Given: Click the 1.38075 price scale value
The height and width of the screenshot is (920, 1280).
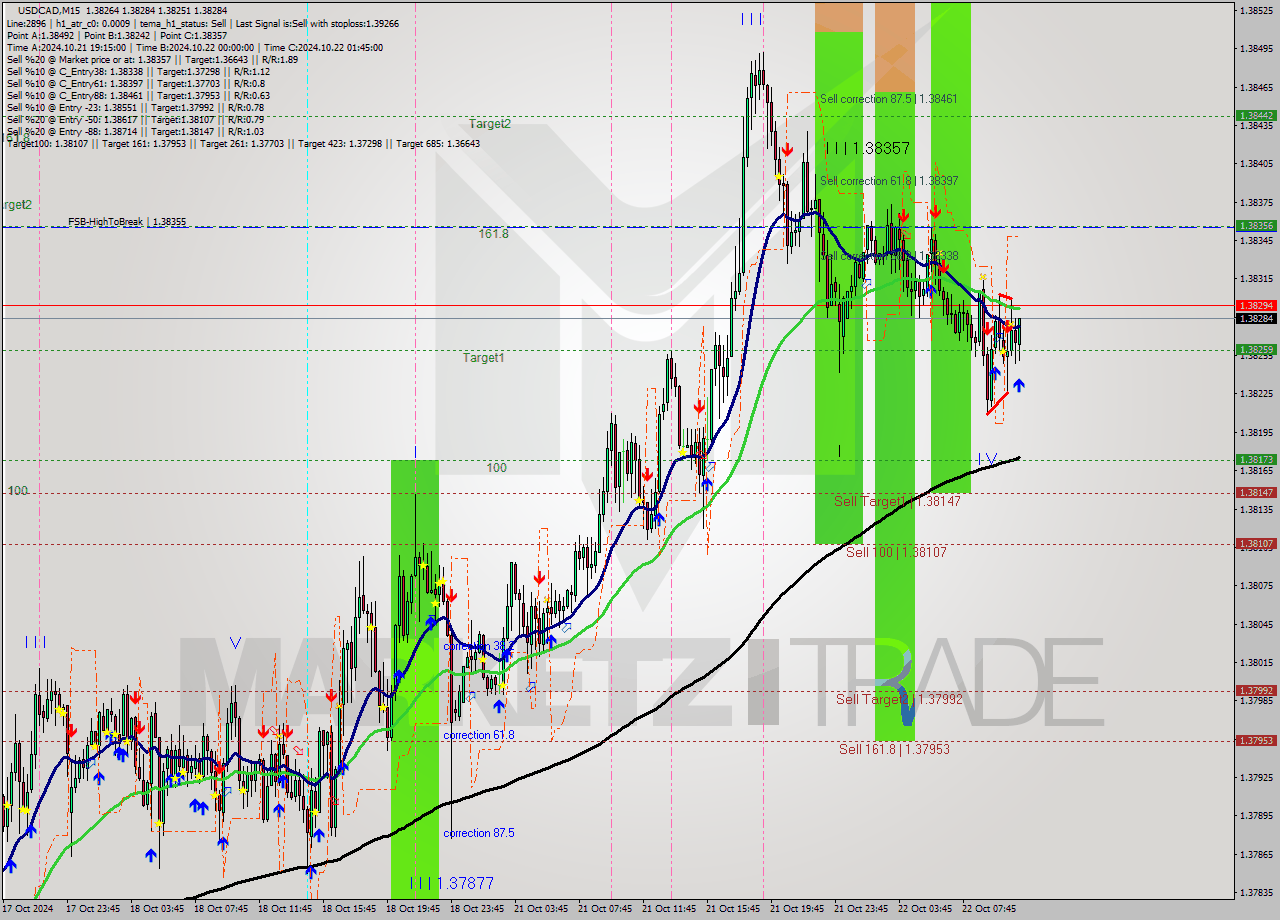Looking at the screenshot, I should pos(1256,585).
